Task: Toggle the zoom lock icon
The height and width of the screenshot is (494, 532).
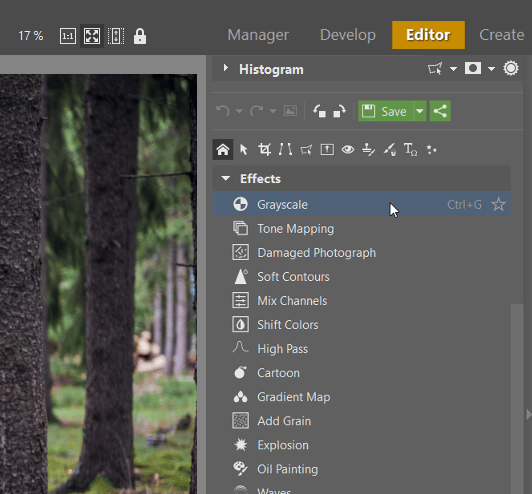Action: pyautogui.click(x=140, y=36)
